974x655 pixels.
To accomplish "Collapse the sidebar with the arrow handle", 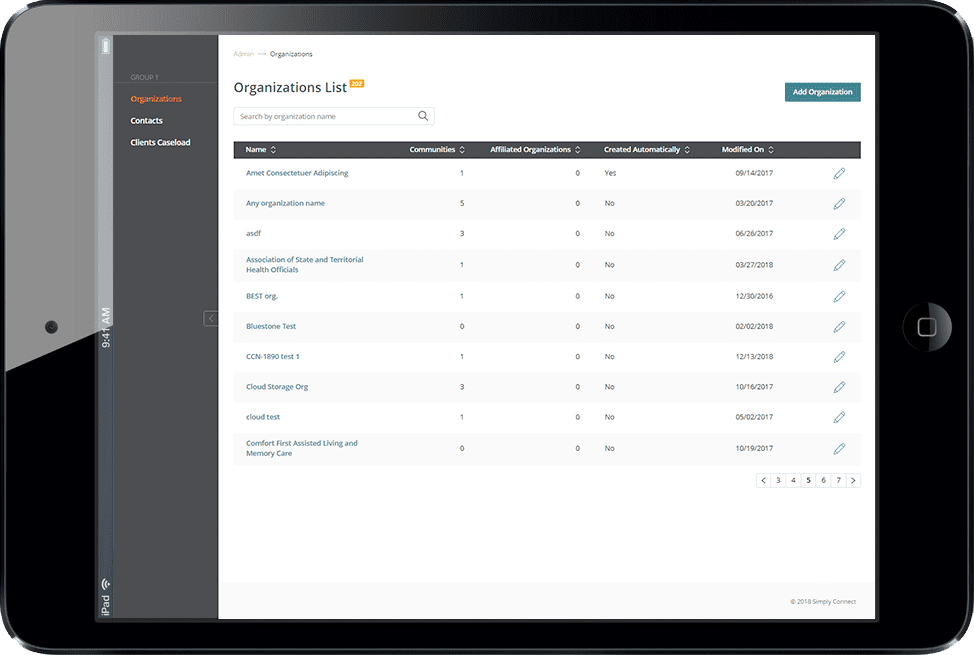I will pyautogui.click(x=211, y=318).
